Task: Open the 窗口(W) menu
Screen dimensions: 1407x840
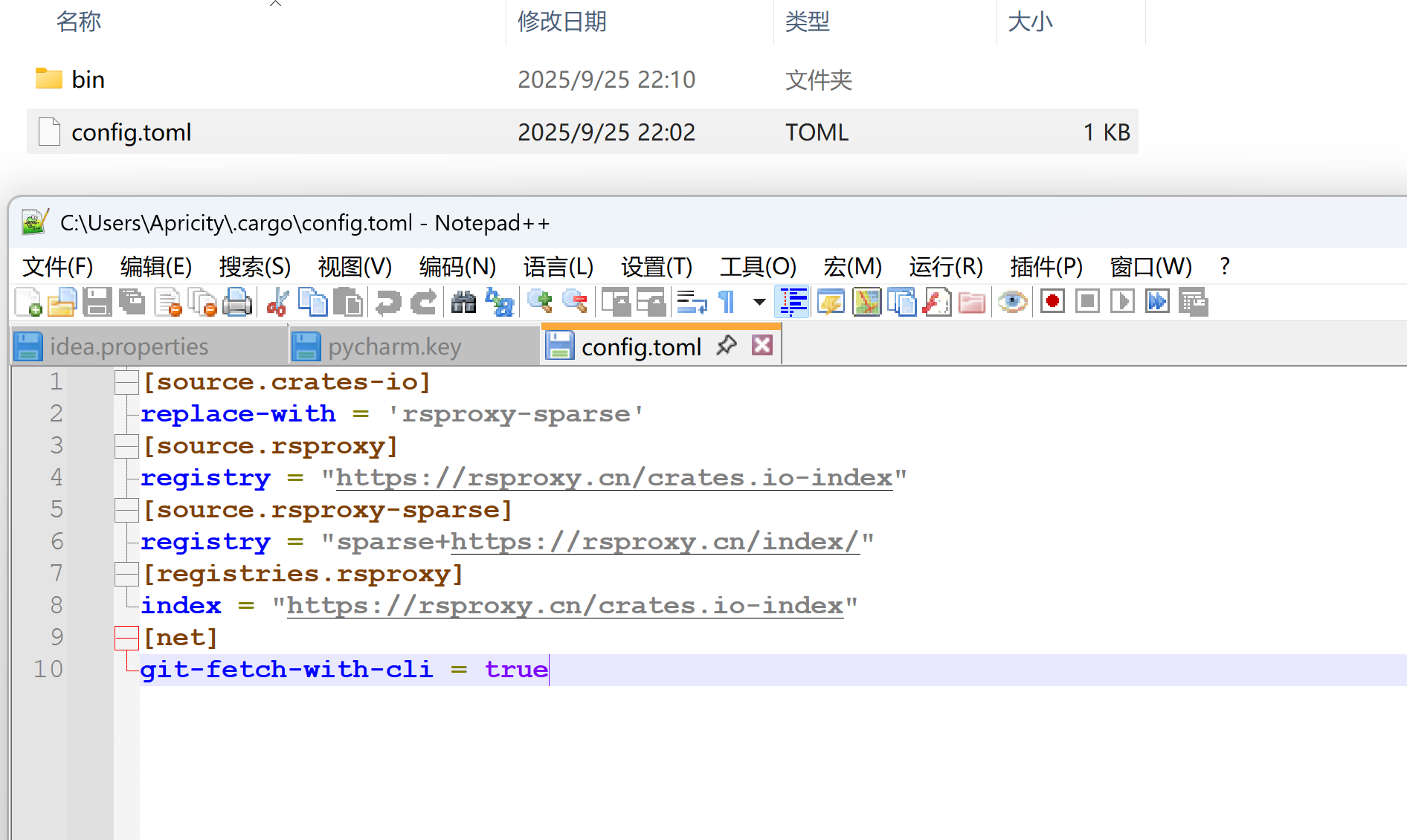Action: click(x=1150, y=267)
